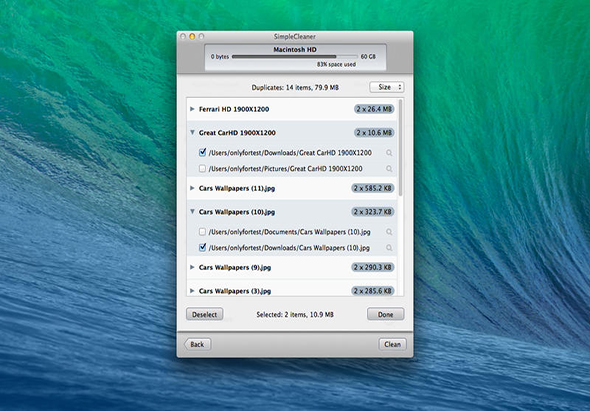Click Macintosh HD disk usage bar
590x411 pixels.
click(295, 56)
